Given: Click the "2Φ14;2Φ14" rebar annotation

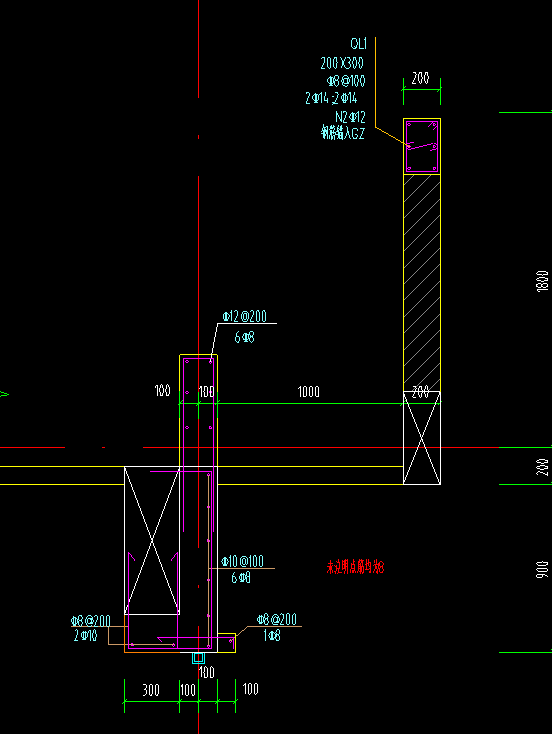Looking at the screenshot, I should tap(331, 98).
